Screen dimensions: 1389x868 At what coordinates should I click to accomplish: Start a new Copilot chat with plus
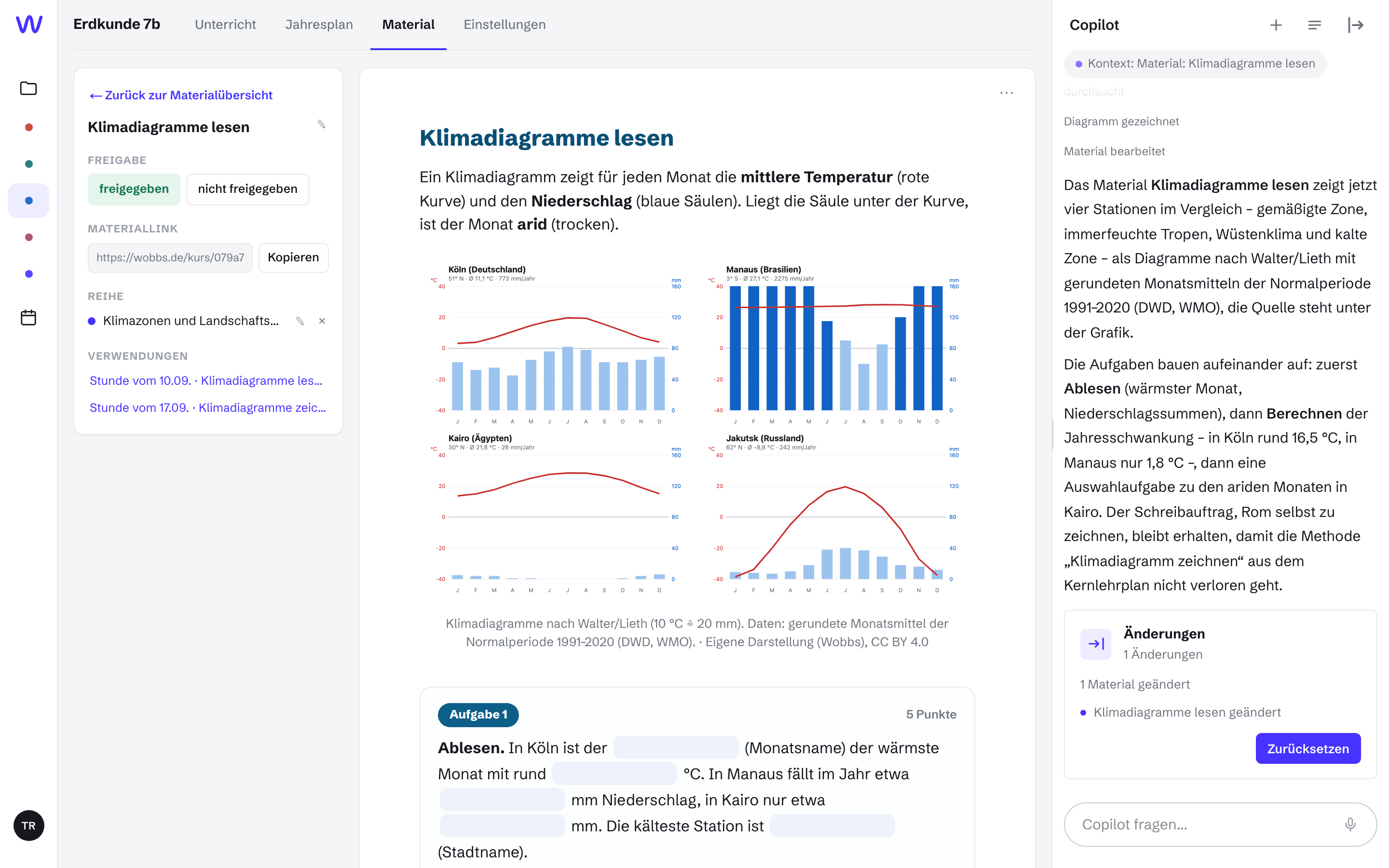[1275, 25]
